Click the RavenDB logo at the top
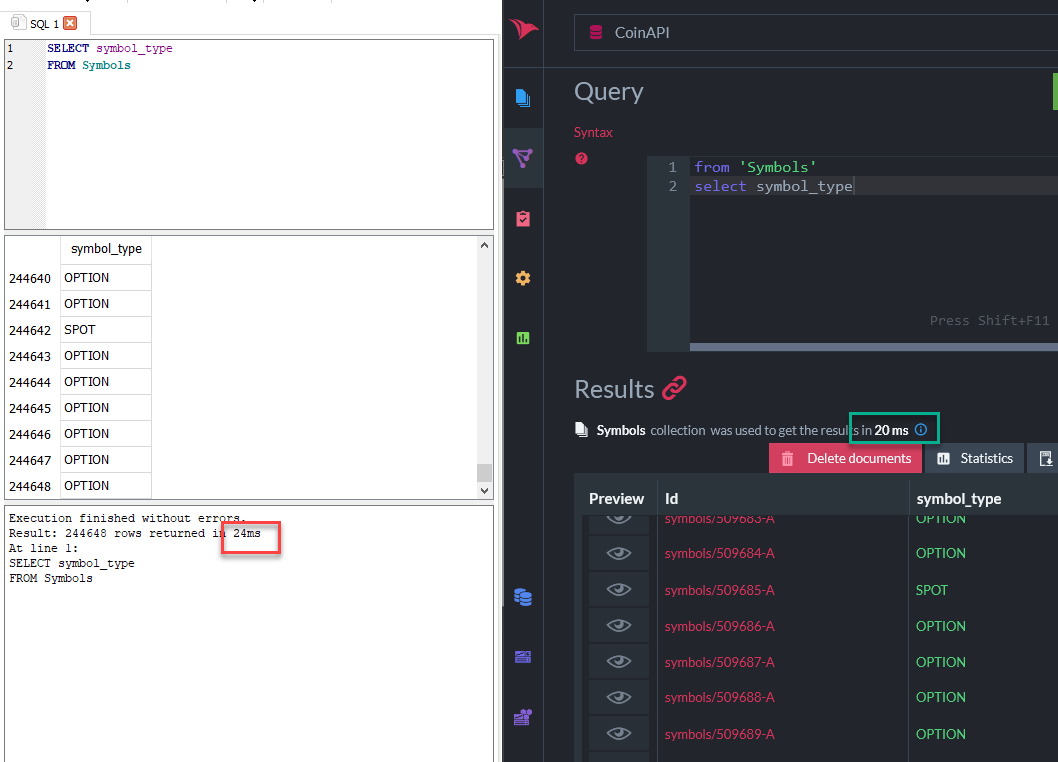Viewport: 1058px width, 762px height. 522,30
